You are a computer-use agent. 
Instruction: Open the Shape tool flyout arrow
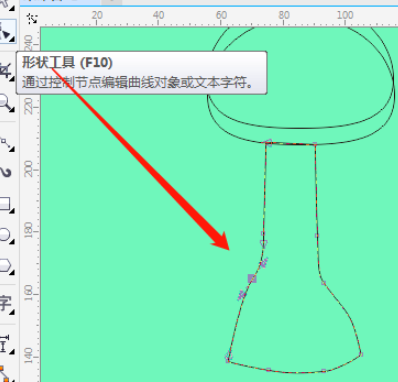13,39
